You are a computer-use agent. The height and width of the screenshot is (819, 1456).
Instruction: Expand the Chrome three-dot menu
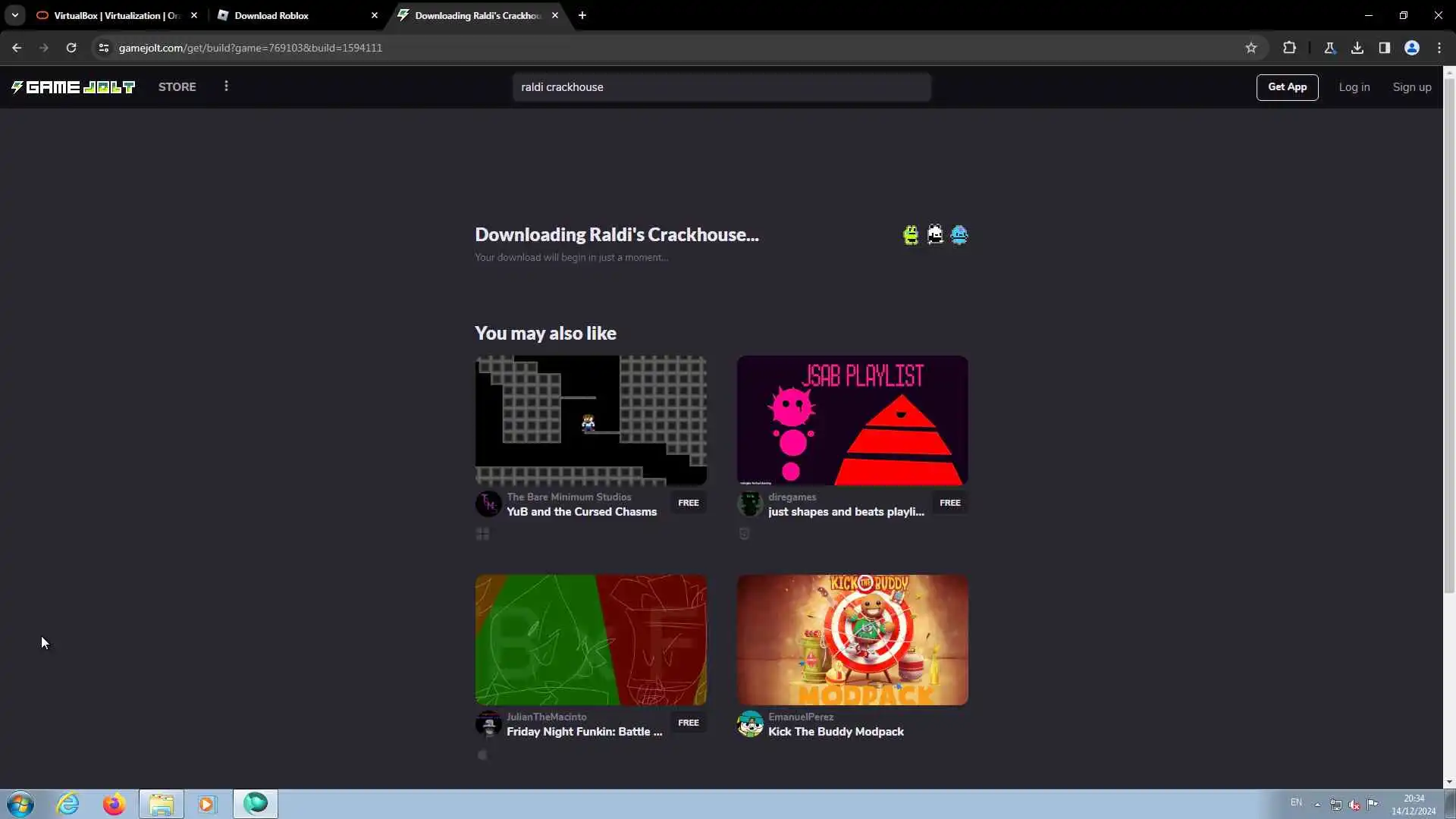coord(1439,48)
